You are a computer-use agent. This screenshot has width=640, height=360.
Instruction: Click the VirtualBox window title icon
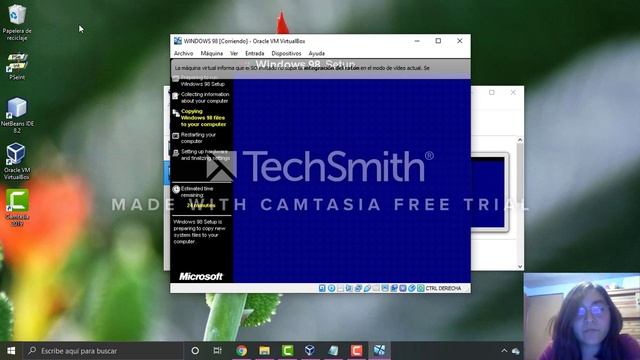(178, 41)
